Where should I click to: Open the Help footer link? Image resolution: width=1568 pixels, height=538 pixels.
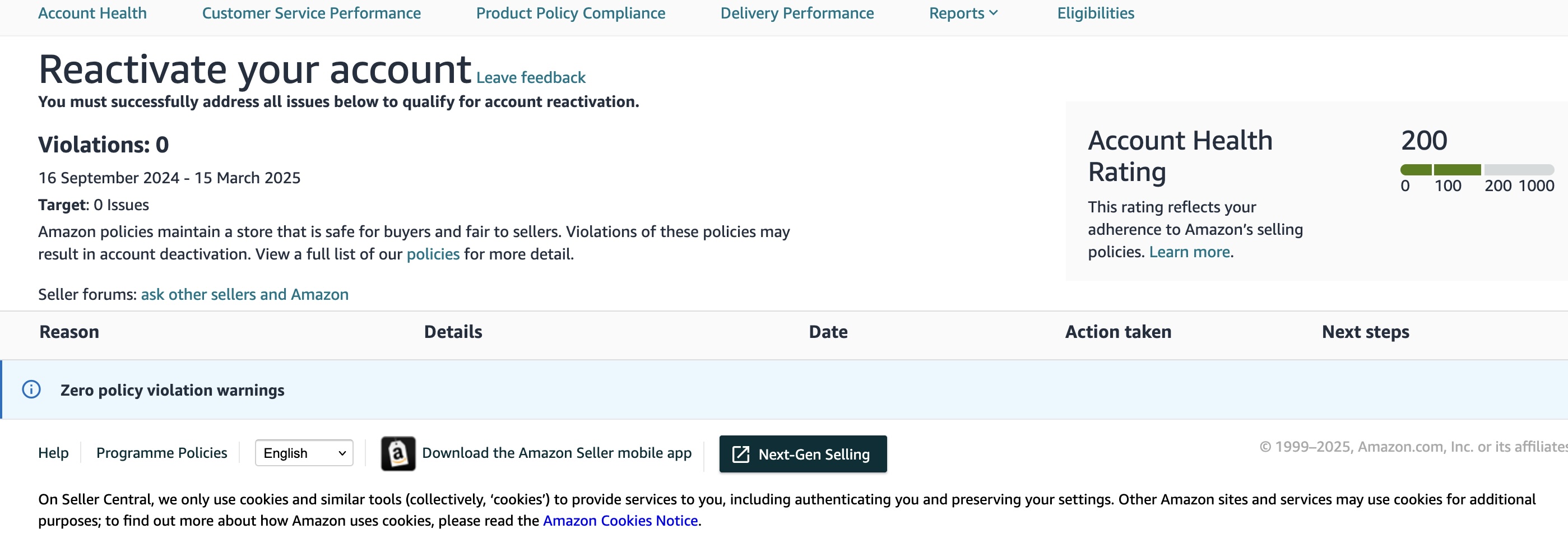[x=54, y=453]
